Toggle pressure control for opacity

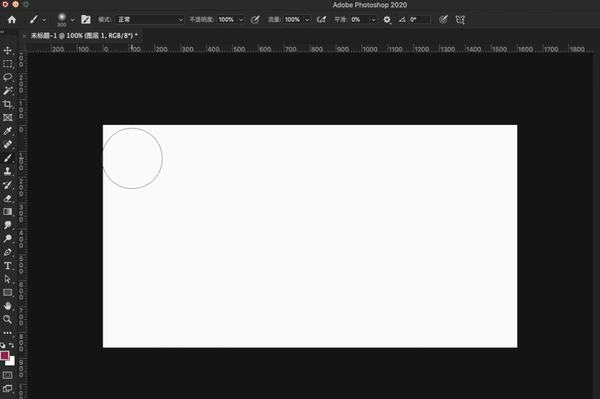coord(255,20)
